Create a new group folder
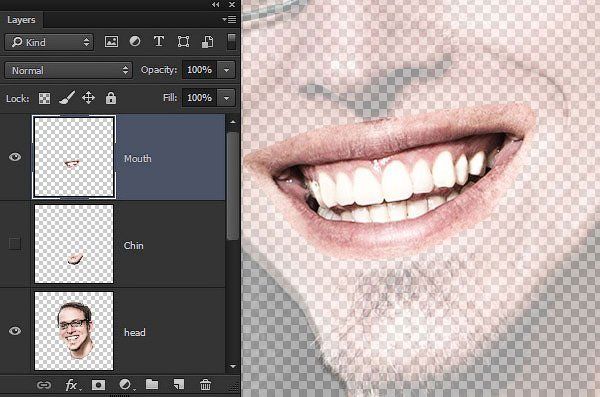 pyautogui.click(x=152, y=384)
